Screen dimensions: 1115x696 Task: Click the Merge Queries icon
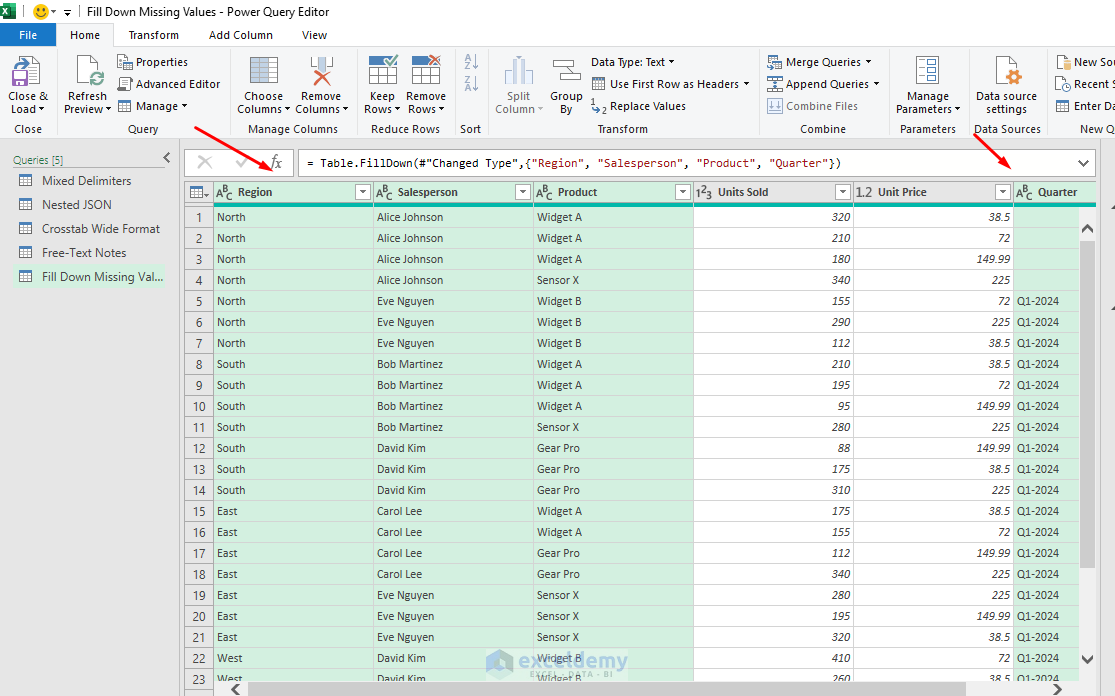[x=775, y=62]
